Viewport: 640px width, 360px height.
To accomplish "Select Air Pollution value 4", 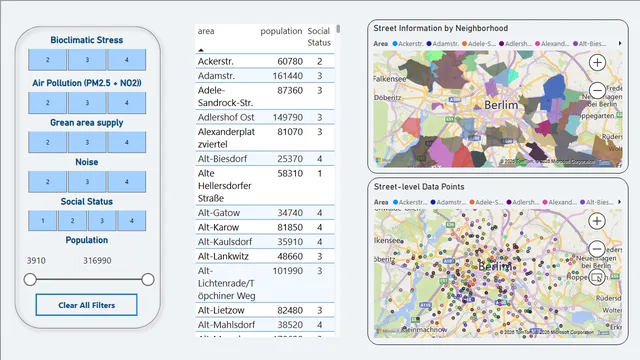I will pos(127,102).
